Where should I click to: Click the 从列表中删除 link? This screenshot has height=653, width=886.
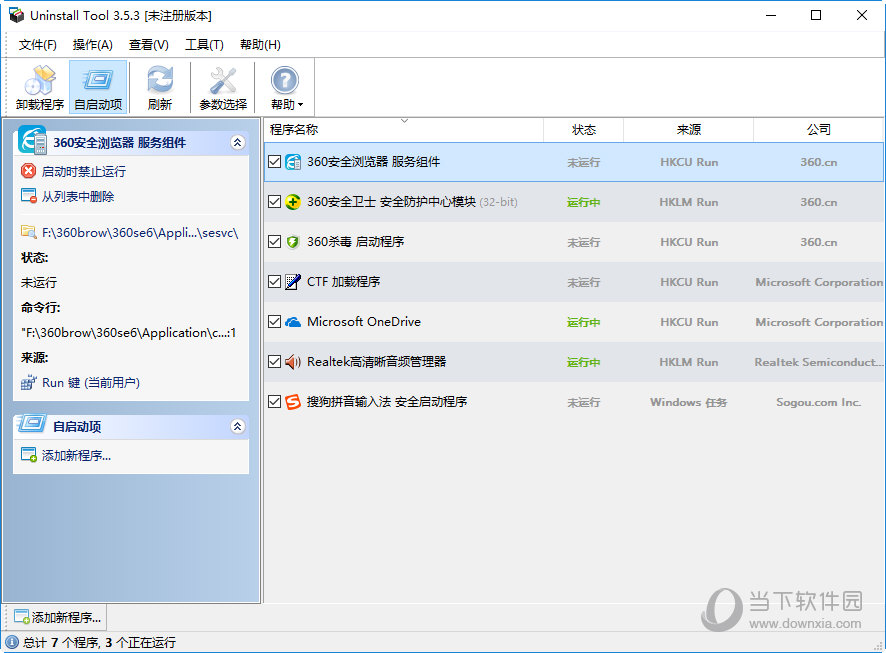(x=78, y=197)
